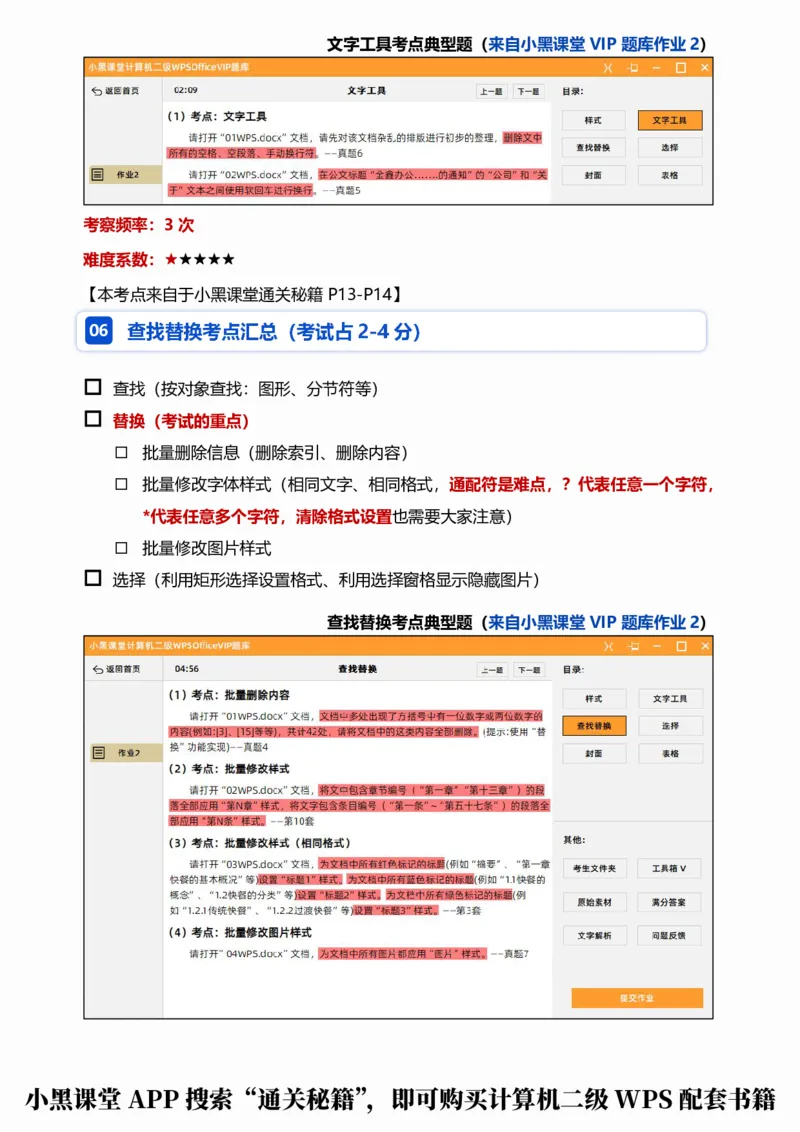800x1132 pixels.
Task: Check the 选择 checkbox at the list bottom
Action: coord(91,578)
